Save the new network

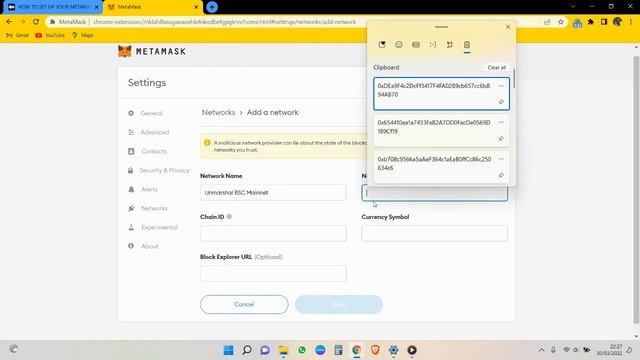click(x=339, y=304)
